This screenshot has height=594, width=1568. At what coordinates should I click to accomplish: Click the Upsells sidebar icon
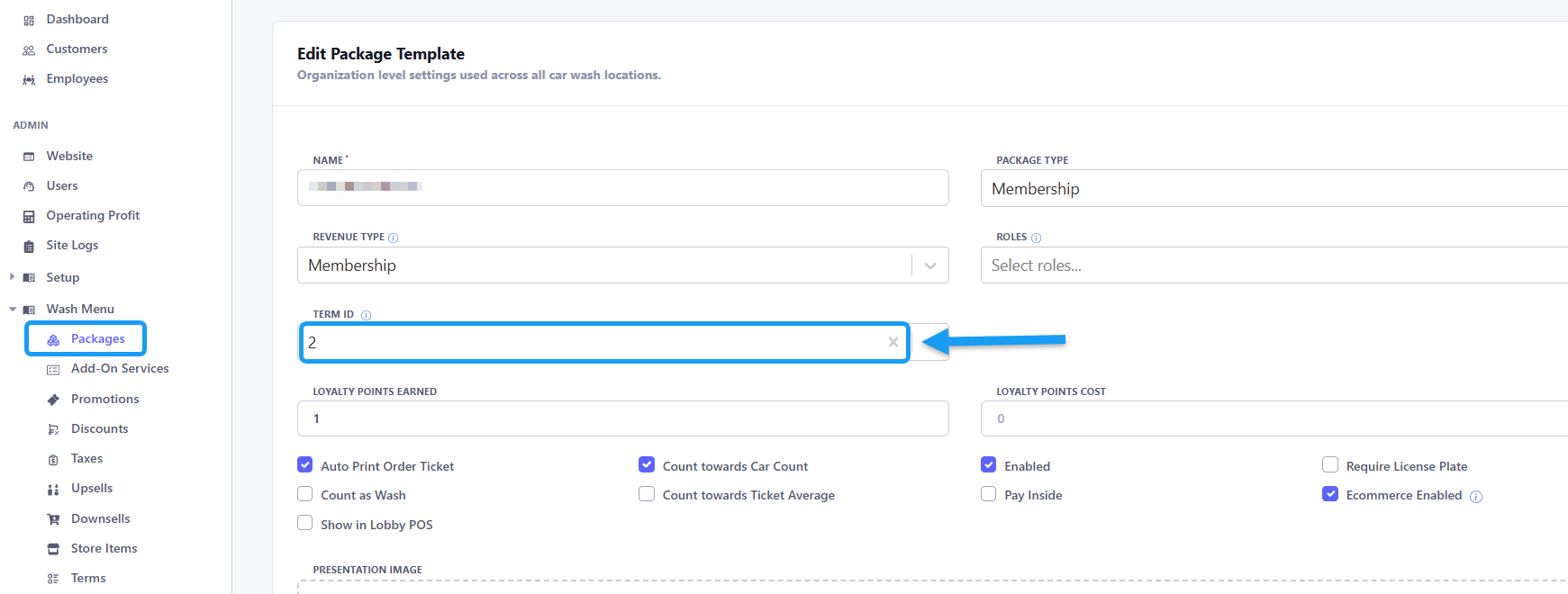point(53,489)
